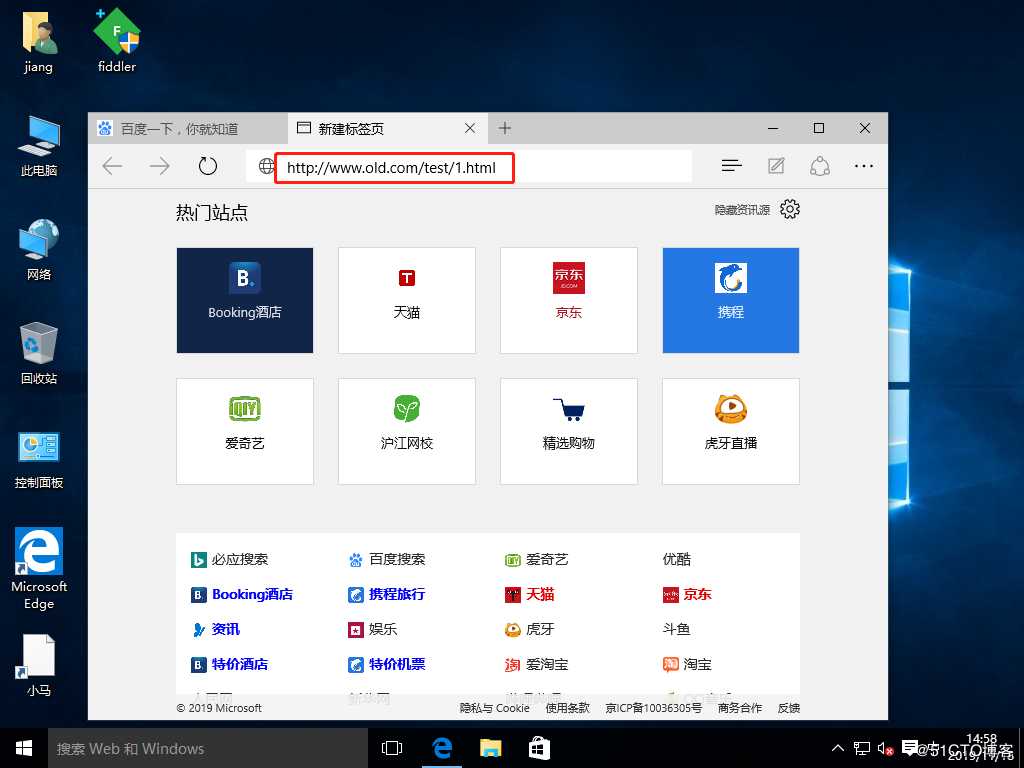Launch the fiddler desktop shortcut
This screenshot has width=1024, height=768.
coord(117,40)
